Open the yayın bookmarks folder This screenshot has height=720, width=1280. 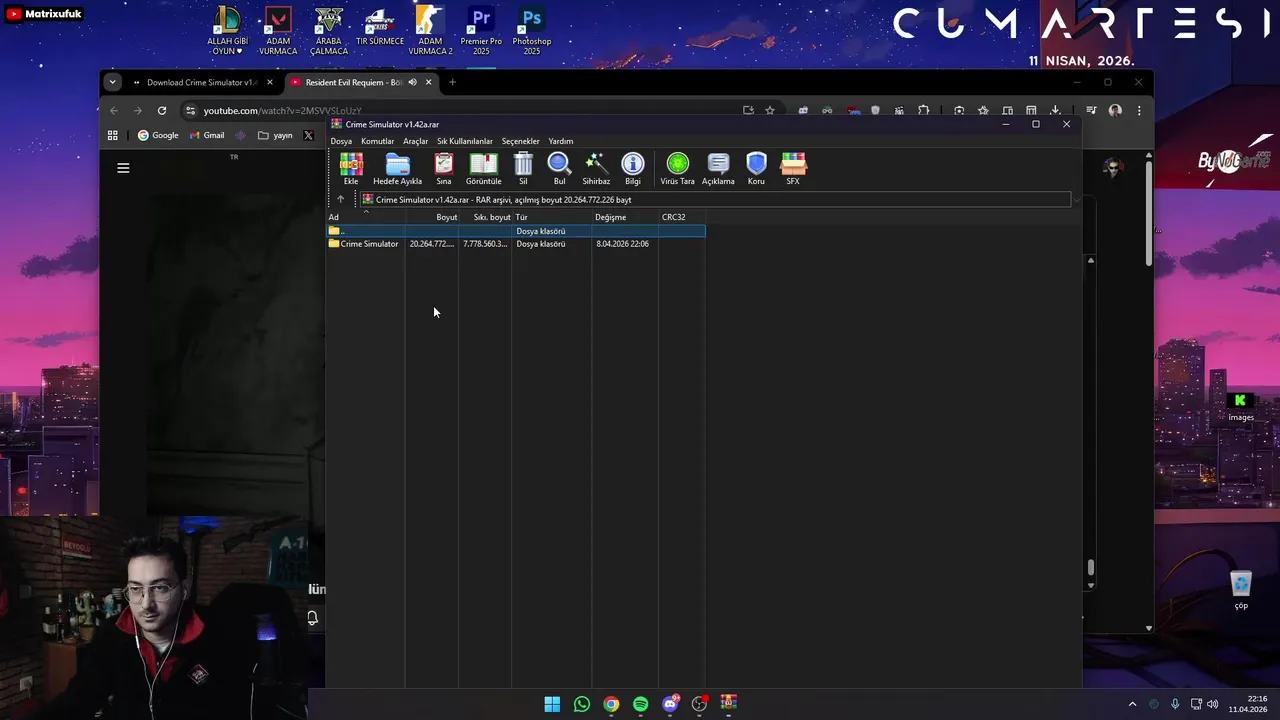coord(275,135)
